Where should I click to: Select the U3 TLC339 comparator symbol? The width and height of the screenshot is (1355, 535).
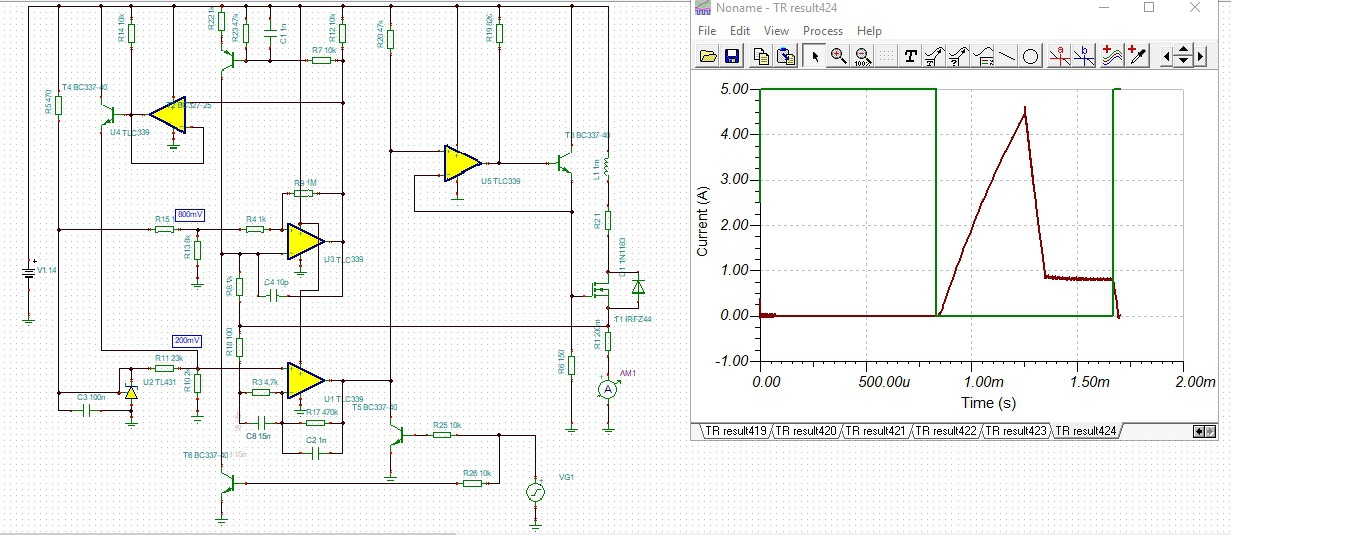[304, 241]
